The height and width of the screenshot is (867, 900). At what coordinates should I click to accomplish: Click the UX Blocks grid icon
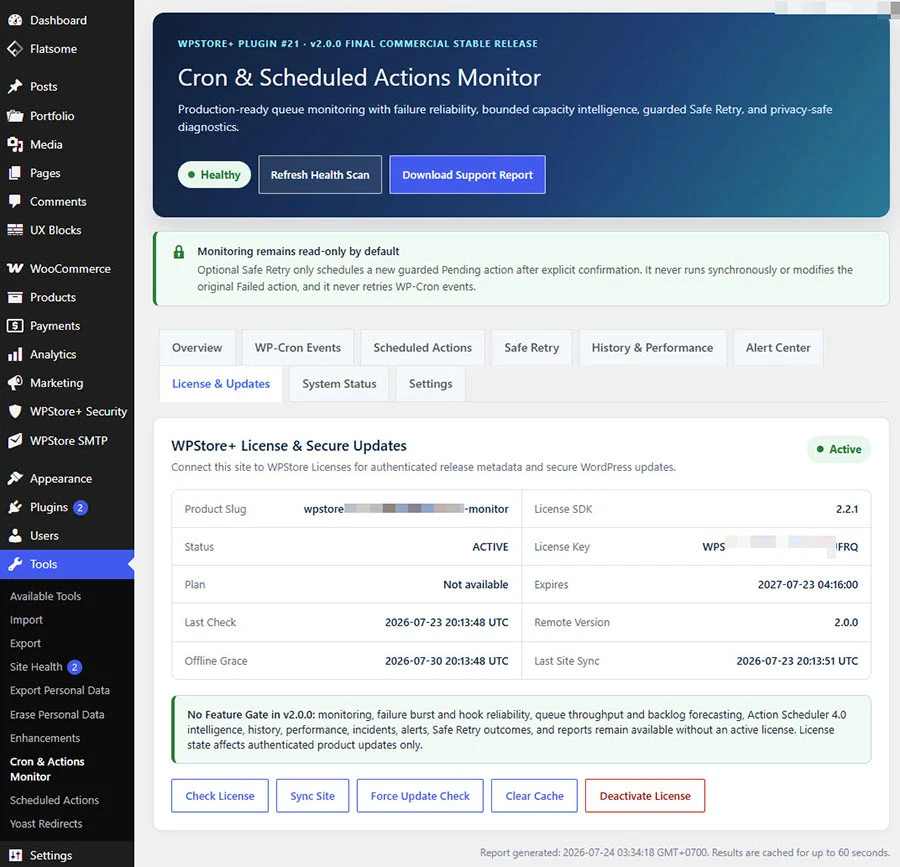click(x=15, y=230)
